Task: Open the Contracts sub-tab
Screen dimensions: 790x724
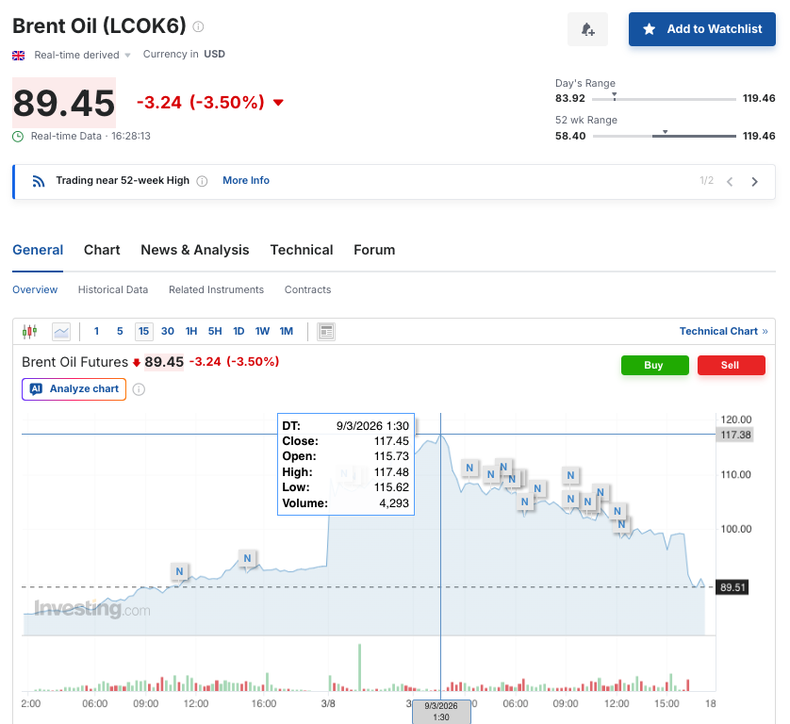Action: 308,290
